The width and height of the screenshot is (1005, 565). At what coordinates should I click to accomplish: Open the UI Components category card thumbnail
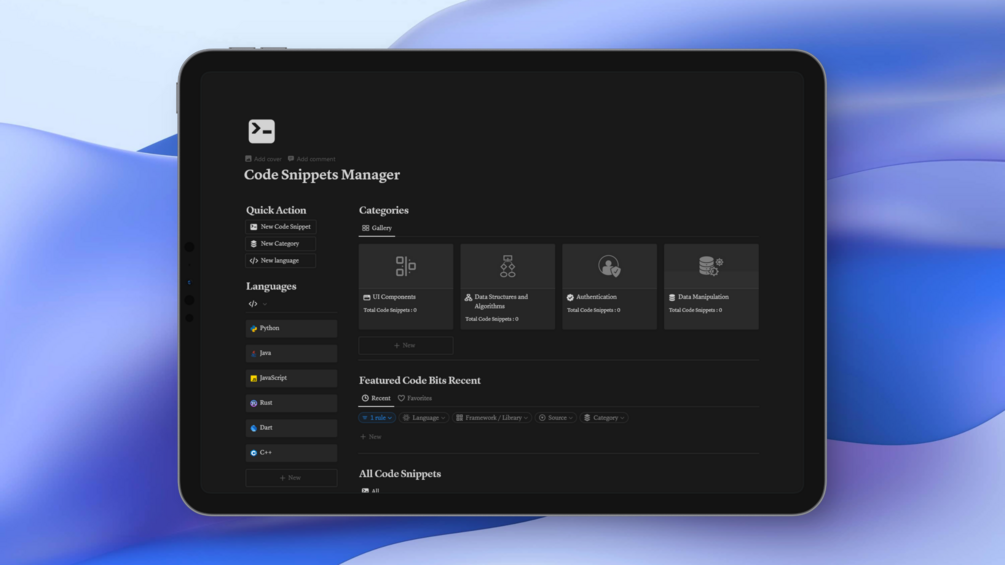[406, 266]
